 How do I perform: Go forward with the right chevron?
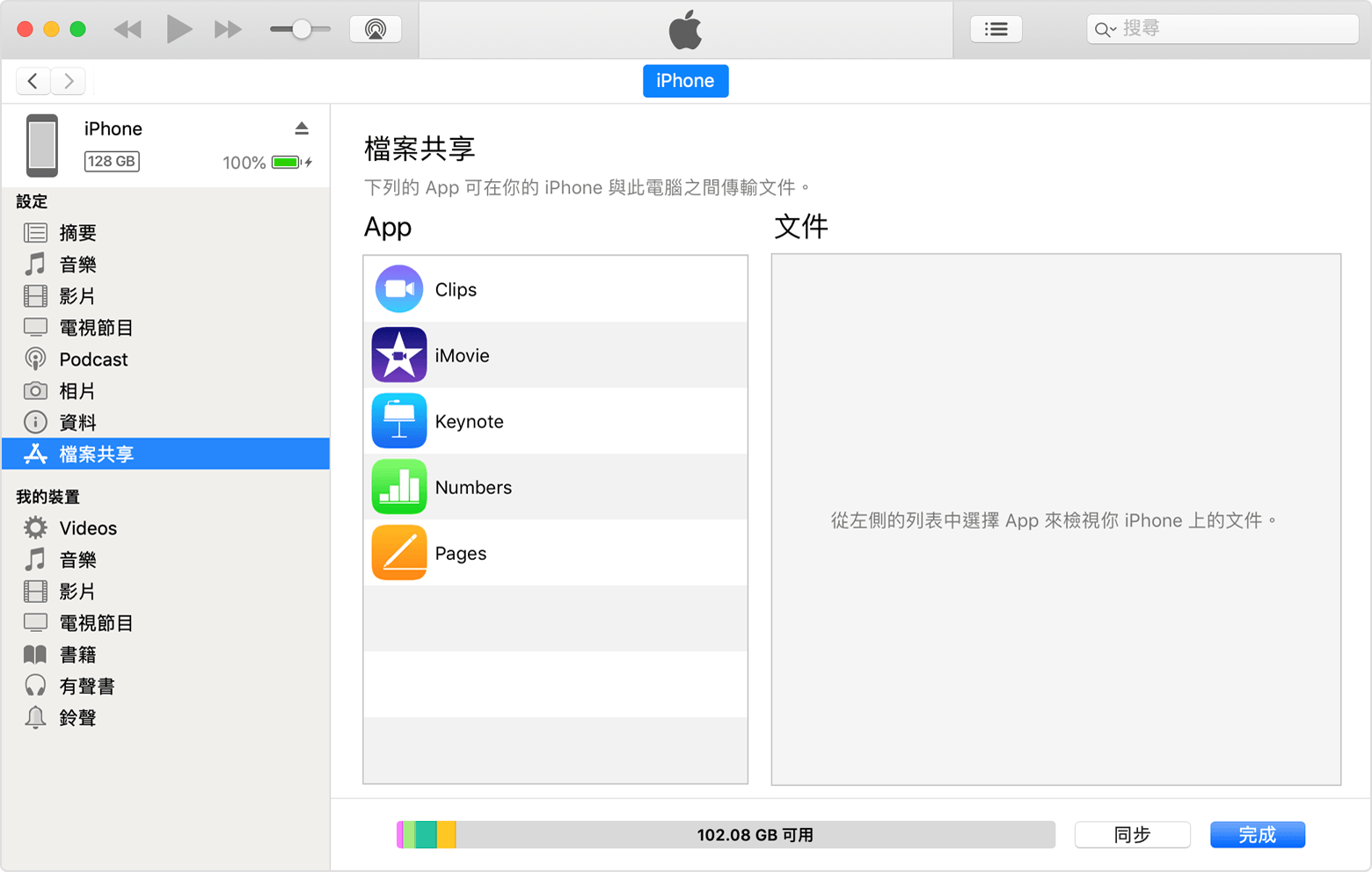(x=69, y=81)
